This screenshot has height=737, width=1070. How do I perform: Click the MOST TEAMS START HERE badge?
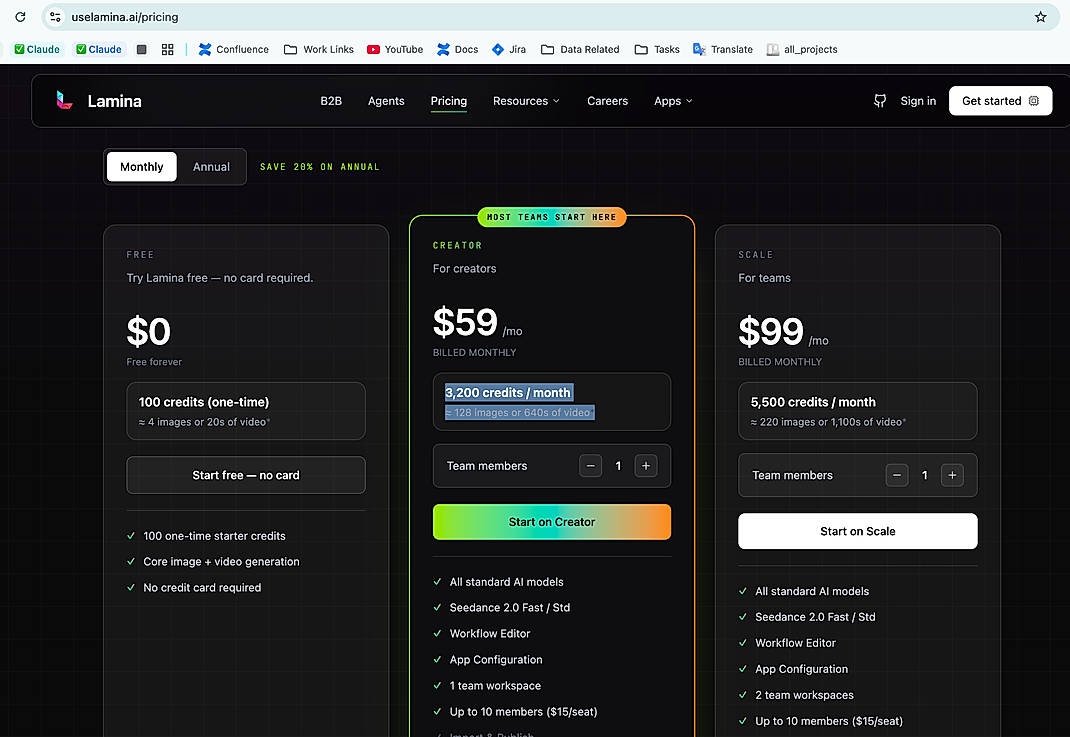tap(551, 217)
